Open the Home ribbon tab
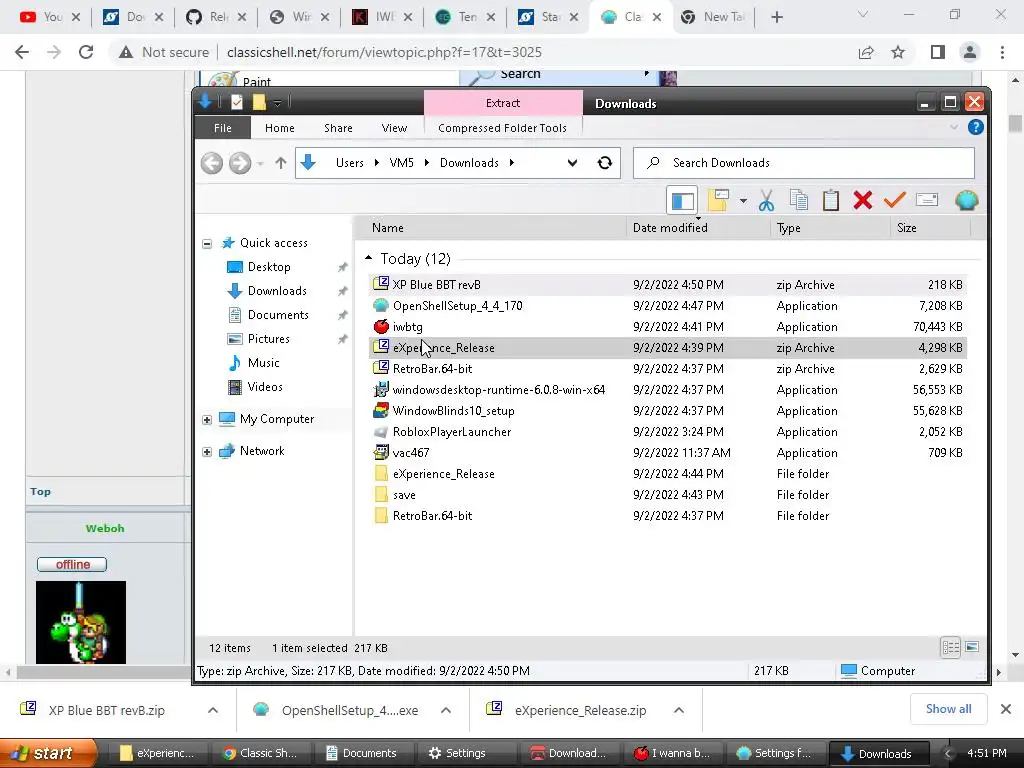 coord(280,128)
